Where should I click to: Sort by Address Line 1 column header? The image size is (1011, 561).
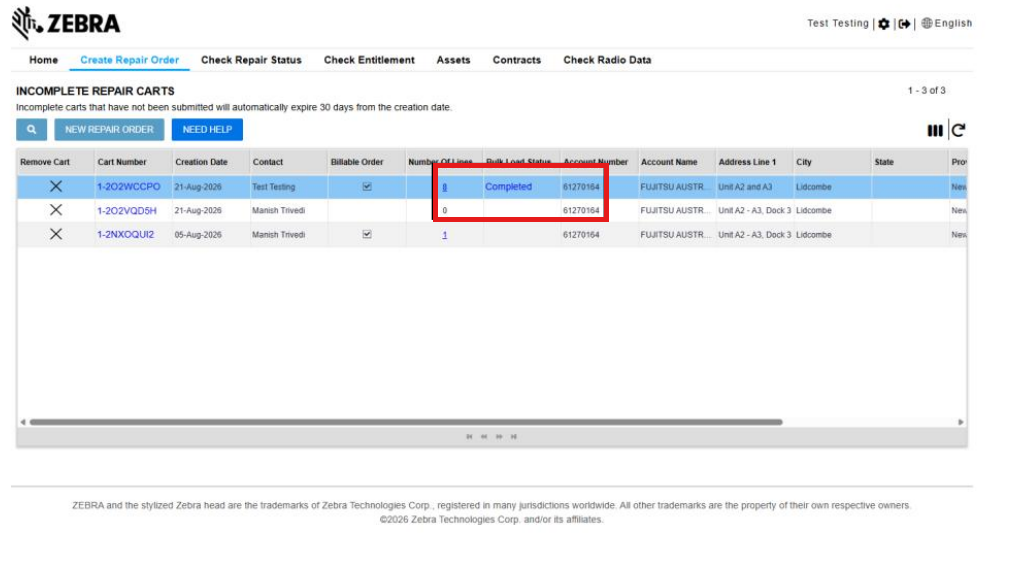click(747, 162)
